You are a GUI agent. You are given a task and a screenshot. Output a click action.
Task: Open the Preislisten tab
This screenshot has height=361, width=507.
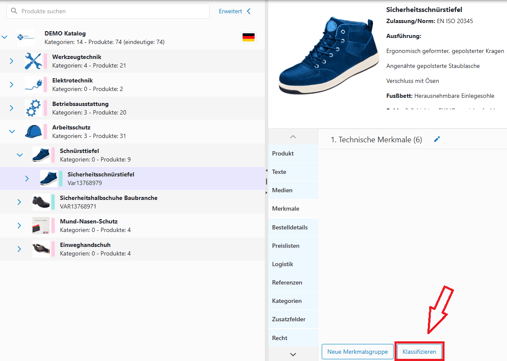[293, 246]
